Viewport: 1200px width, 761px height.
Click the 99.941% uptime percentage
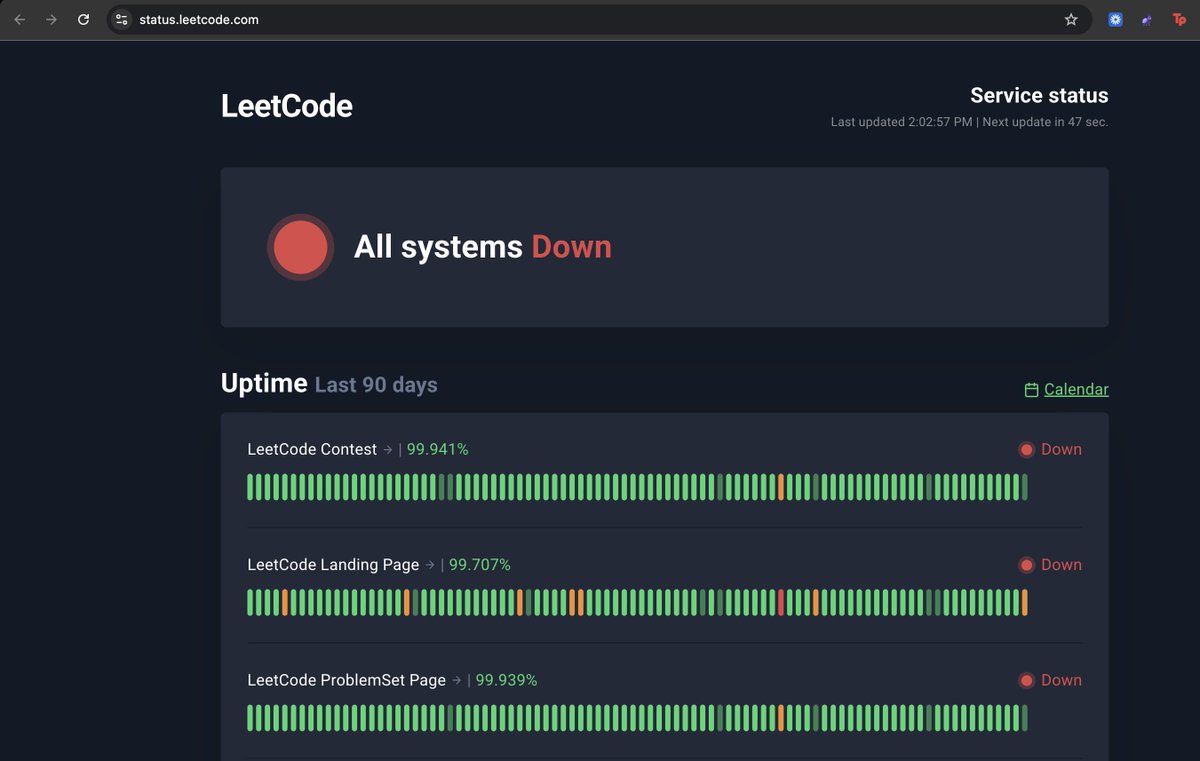[x=436, y=449]
